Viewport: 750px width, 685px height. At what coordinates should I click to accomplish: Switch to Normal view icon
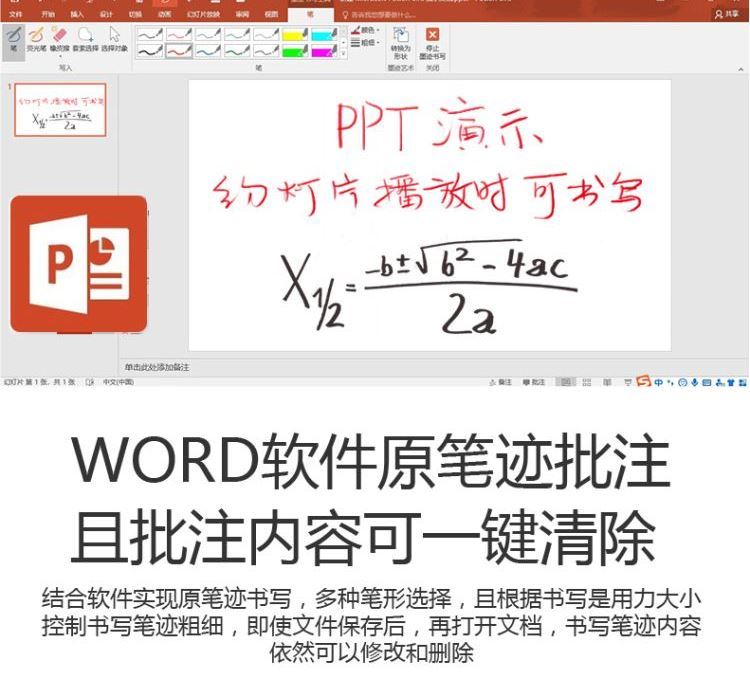tap(566, 382)
